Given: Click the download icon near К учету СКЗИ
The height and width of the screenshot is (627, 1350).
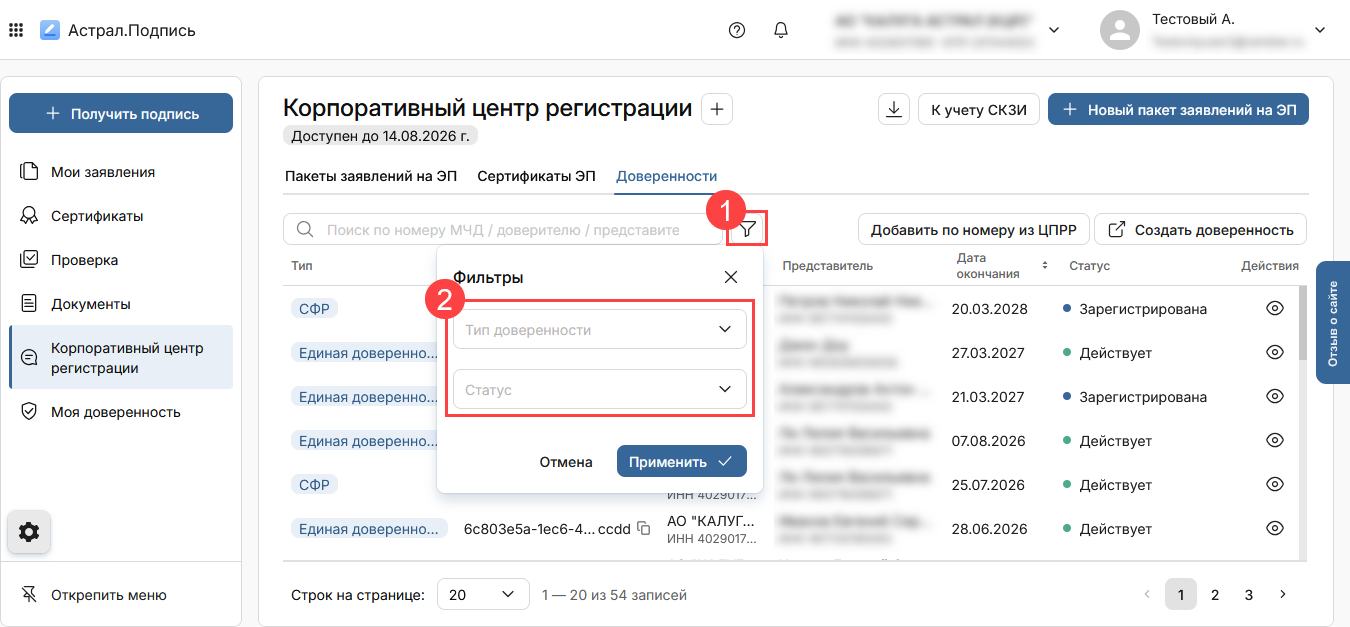Looking at the screenshot, I should pos(893,110).
